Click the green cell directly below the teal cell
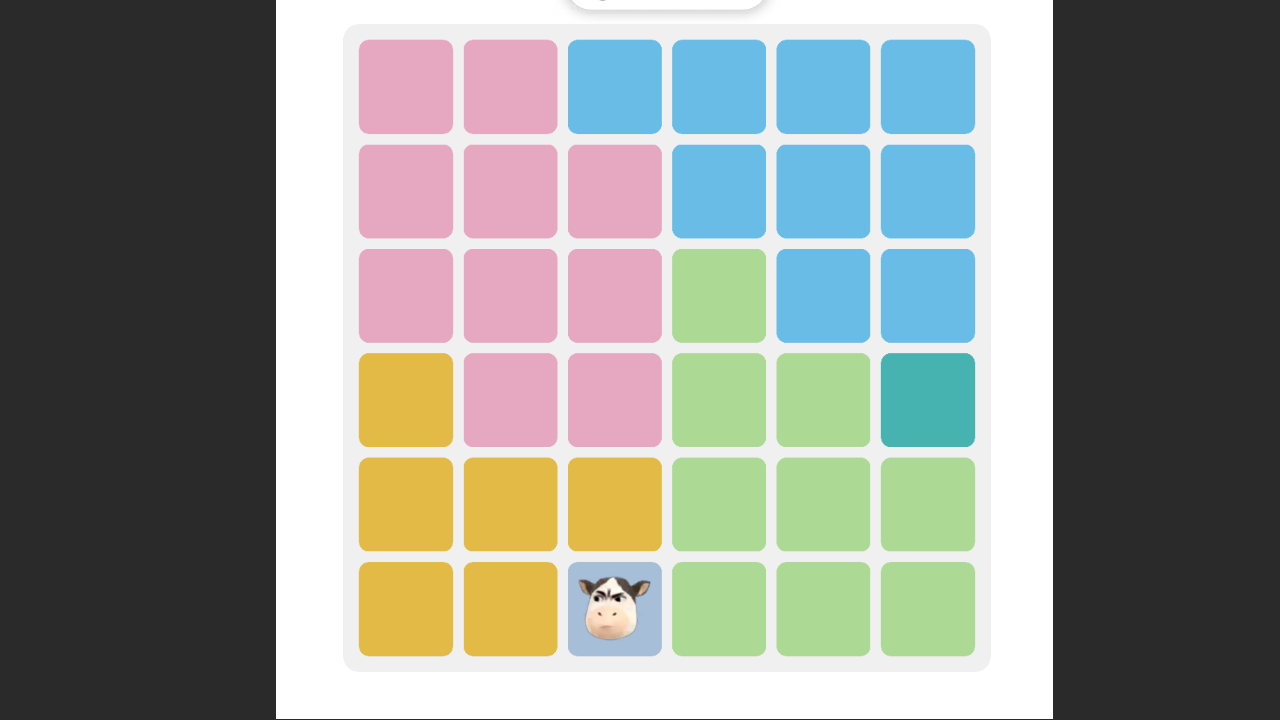 928,504
